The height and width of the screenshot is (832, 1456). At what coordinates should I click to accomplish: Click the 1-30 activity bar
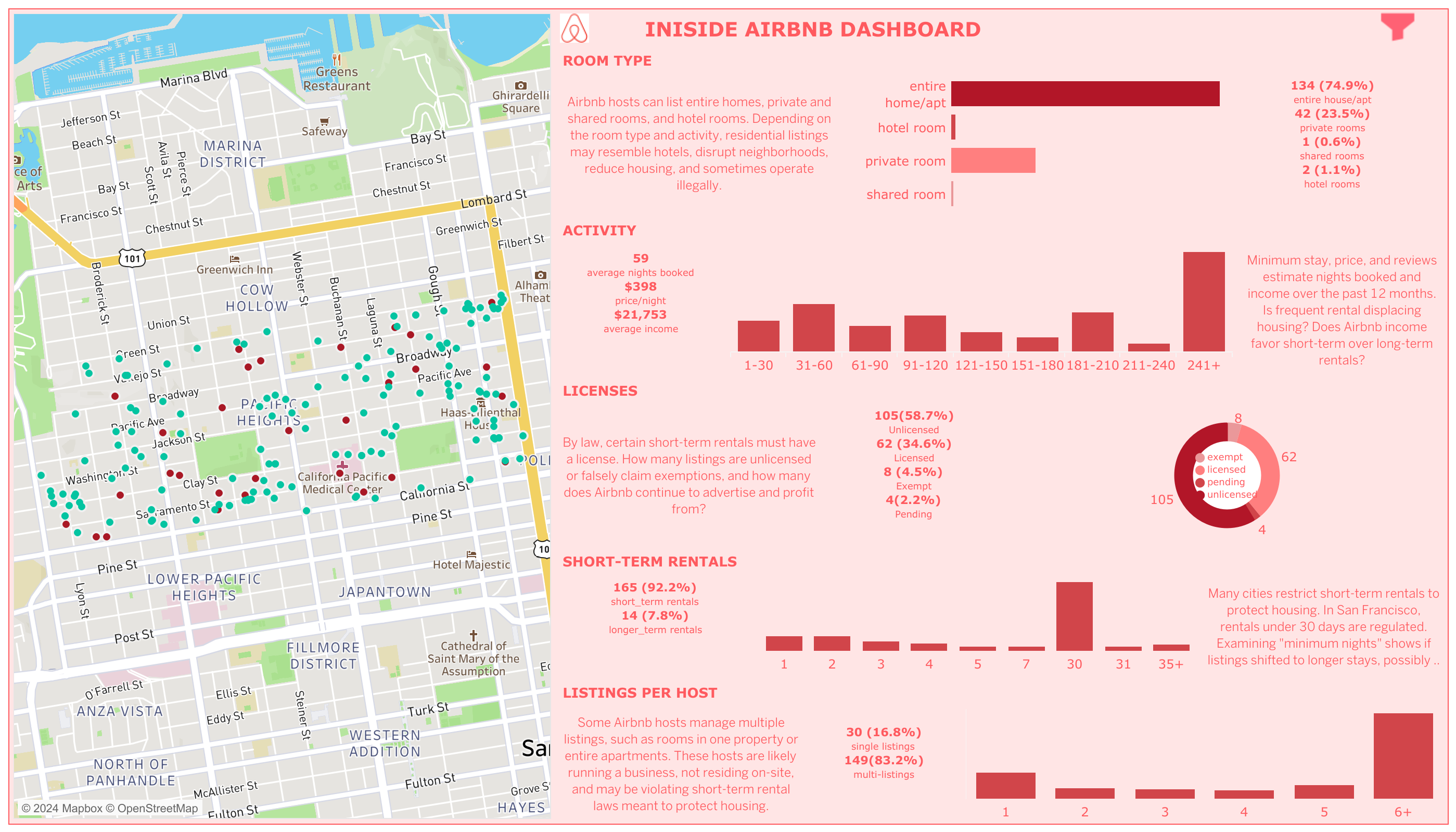(758, 336)
